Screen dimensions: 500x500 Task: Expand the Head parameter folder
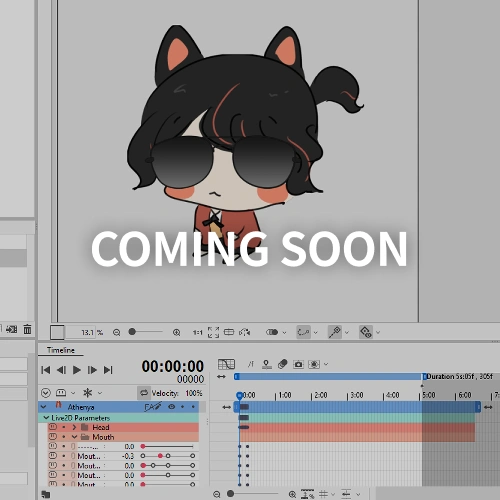(x=74, y=427)
